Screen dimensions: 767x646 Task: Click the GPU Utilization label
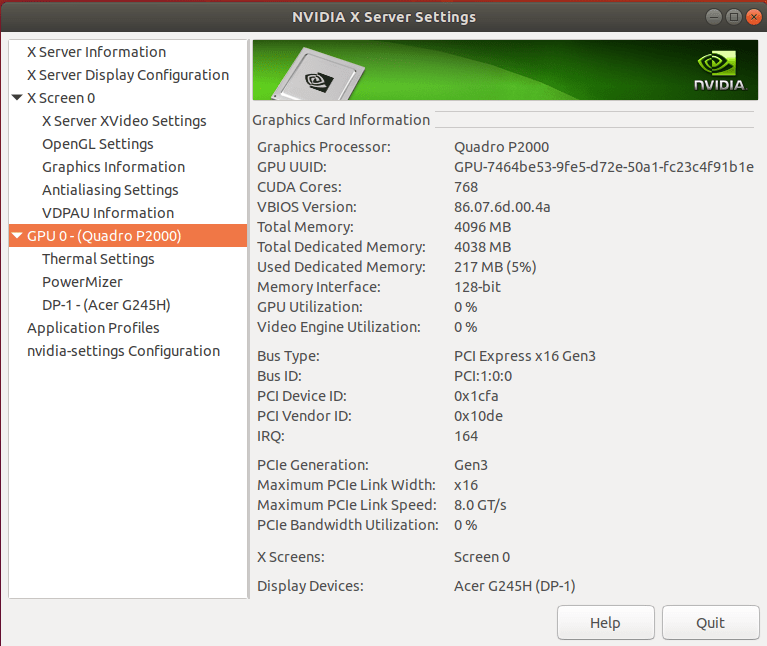tap(310, 307)
